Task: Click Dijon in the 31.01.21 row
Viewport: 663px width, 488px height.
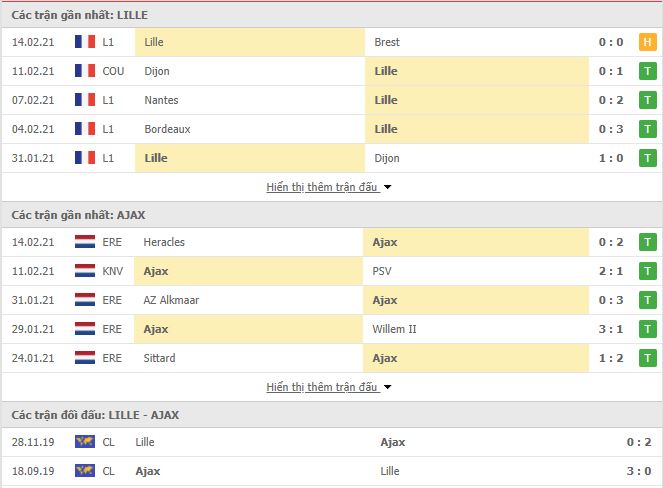Action: pyautogui.click(x=387, y=158)
